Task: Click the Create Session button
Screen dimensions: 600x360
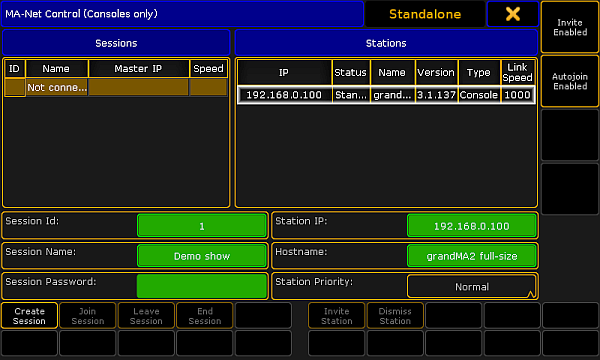Action: 29,316
